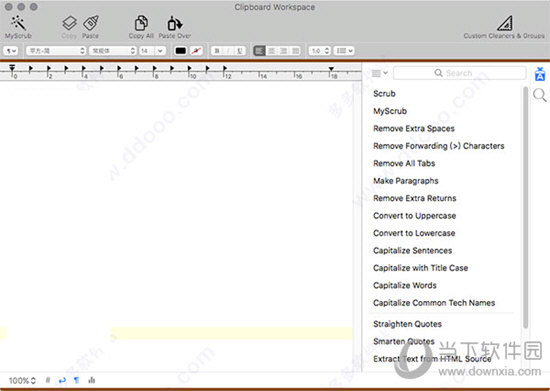
Task: Run Convert to Uppercase
Action: [x=415, y=216]
